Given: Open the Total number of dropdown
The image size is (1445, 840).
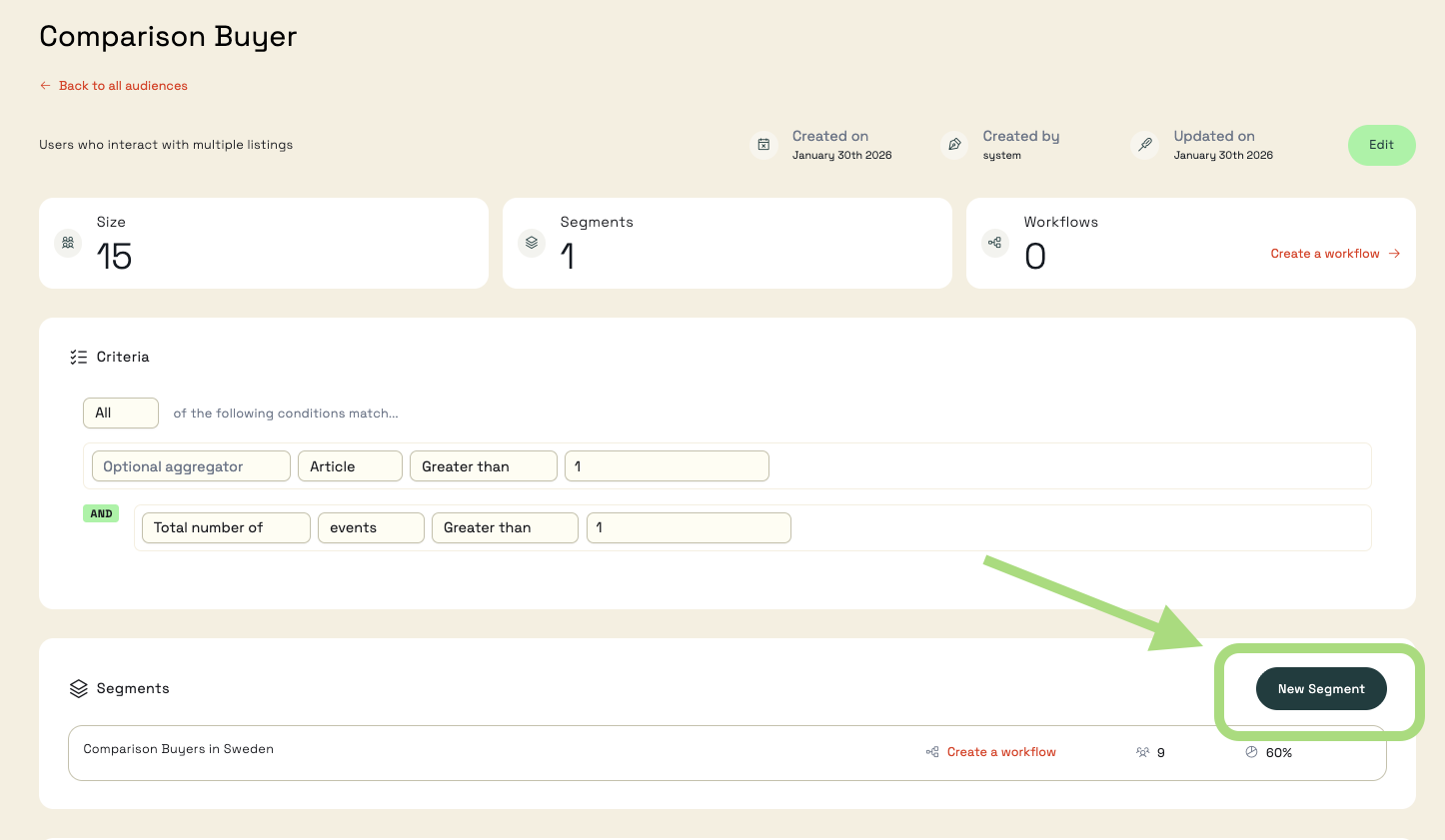Looking at the screenshot, I should (226, 527).
